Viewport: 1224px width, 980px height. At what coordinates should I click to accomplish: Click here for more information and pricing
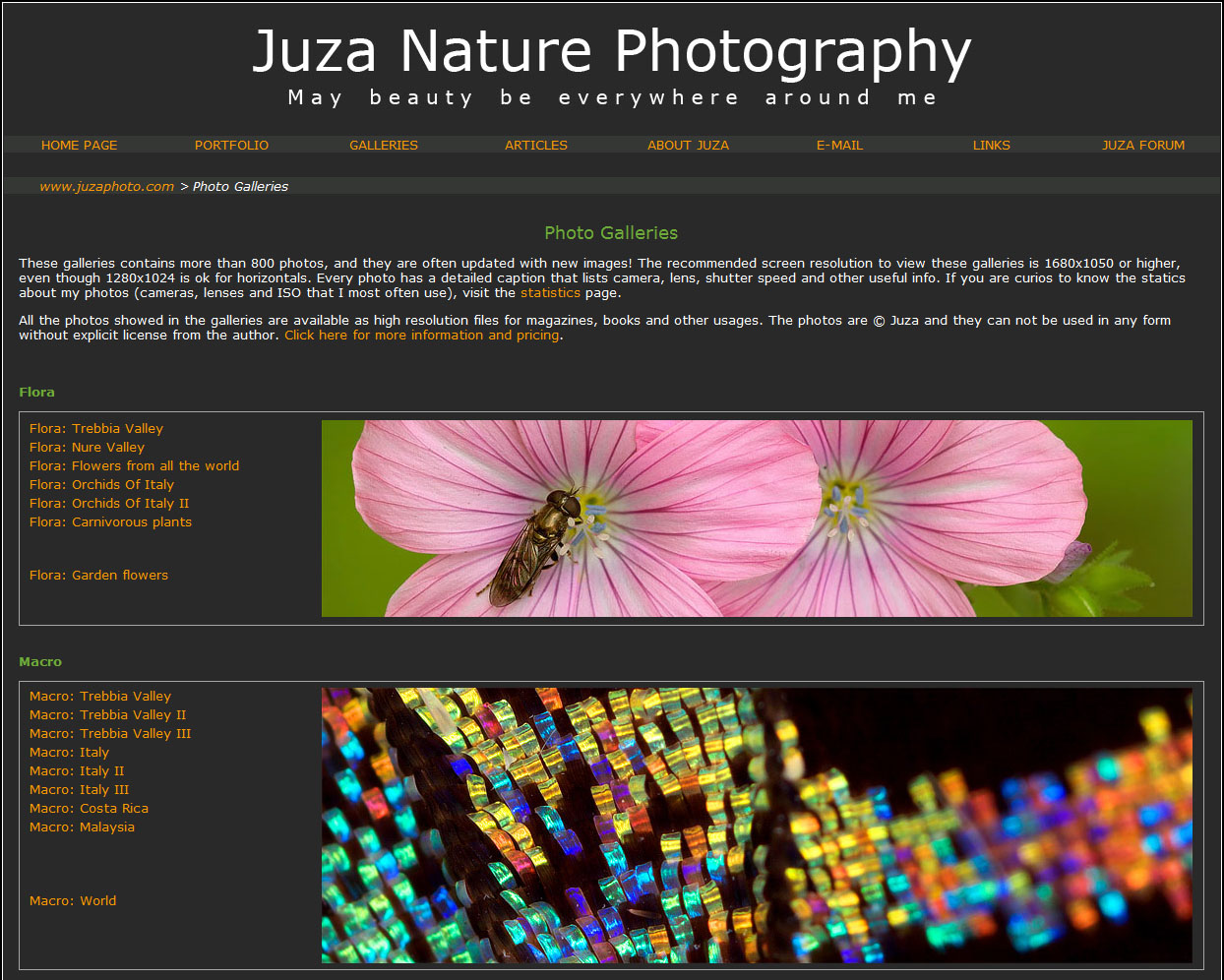(422, 335)
